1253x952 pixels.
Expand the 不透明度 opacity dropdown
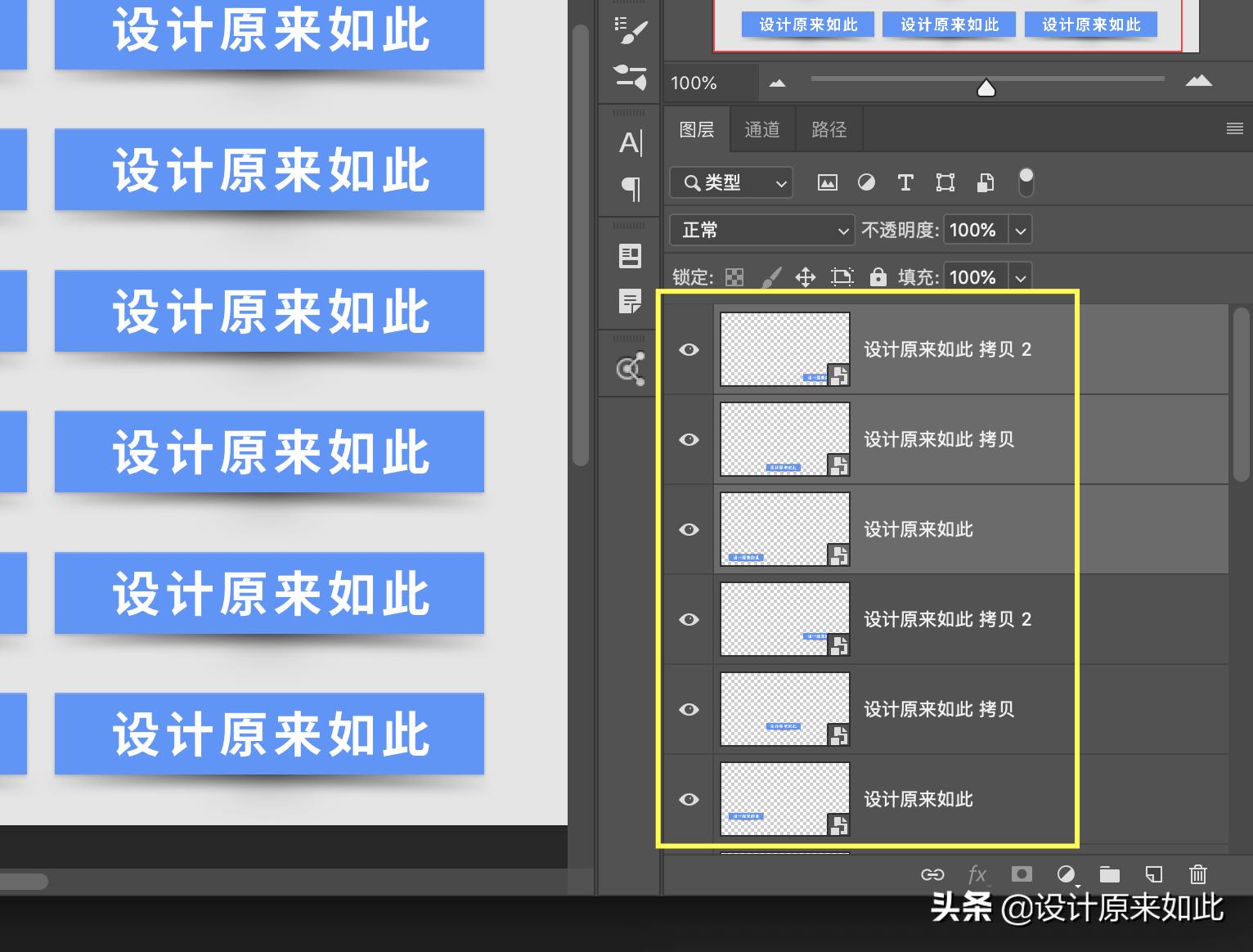click(x=1020, y=230)
